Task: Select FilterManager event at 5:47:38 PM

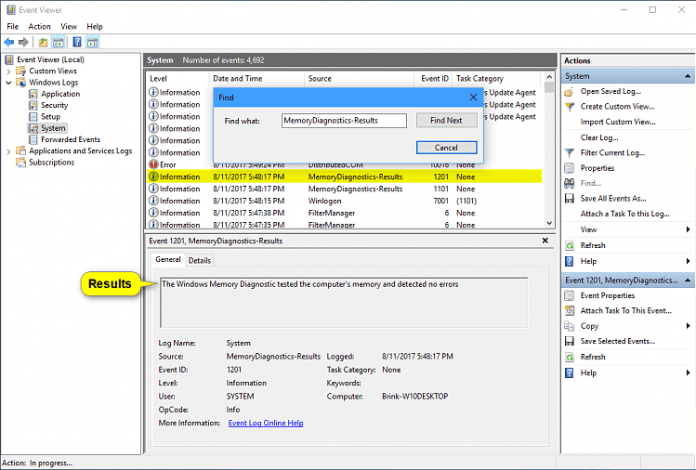Action: point(344,213)
